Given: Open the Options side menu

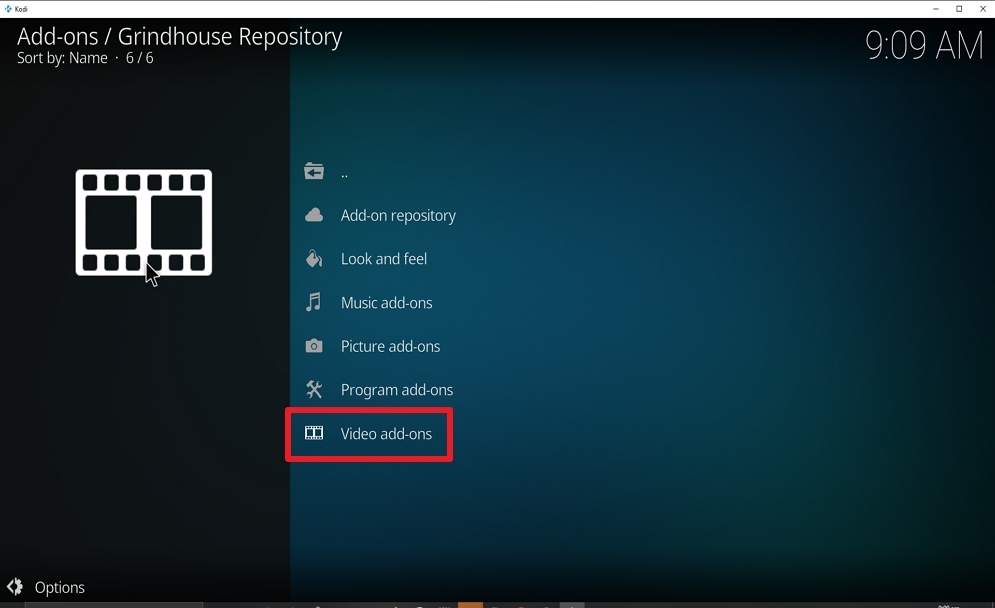Looking at the screenshot, I should pyautogui.click(x=59, y=587).
